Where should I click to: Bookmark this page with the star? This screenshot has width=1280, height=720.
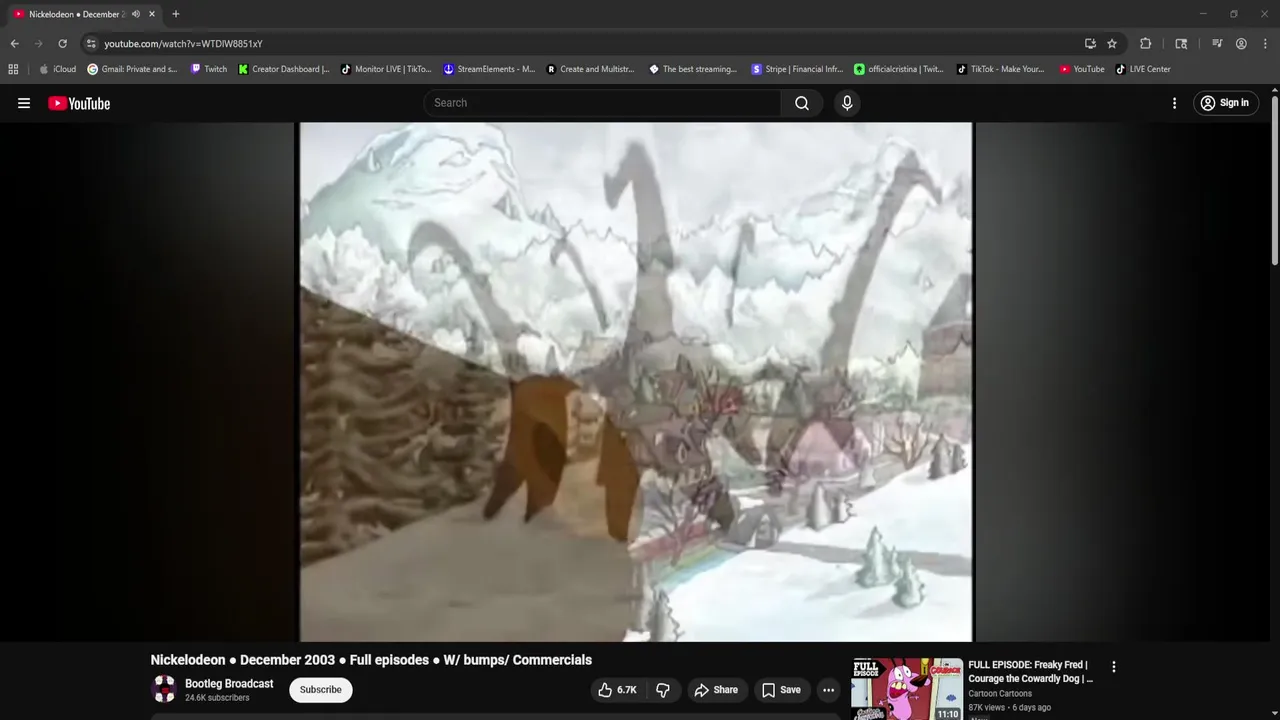1112,44
